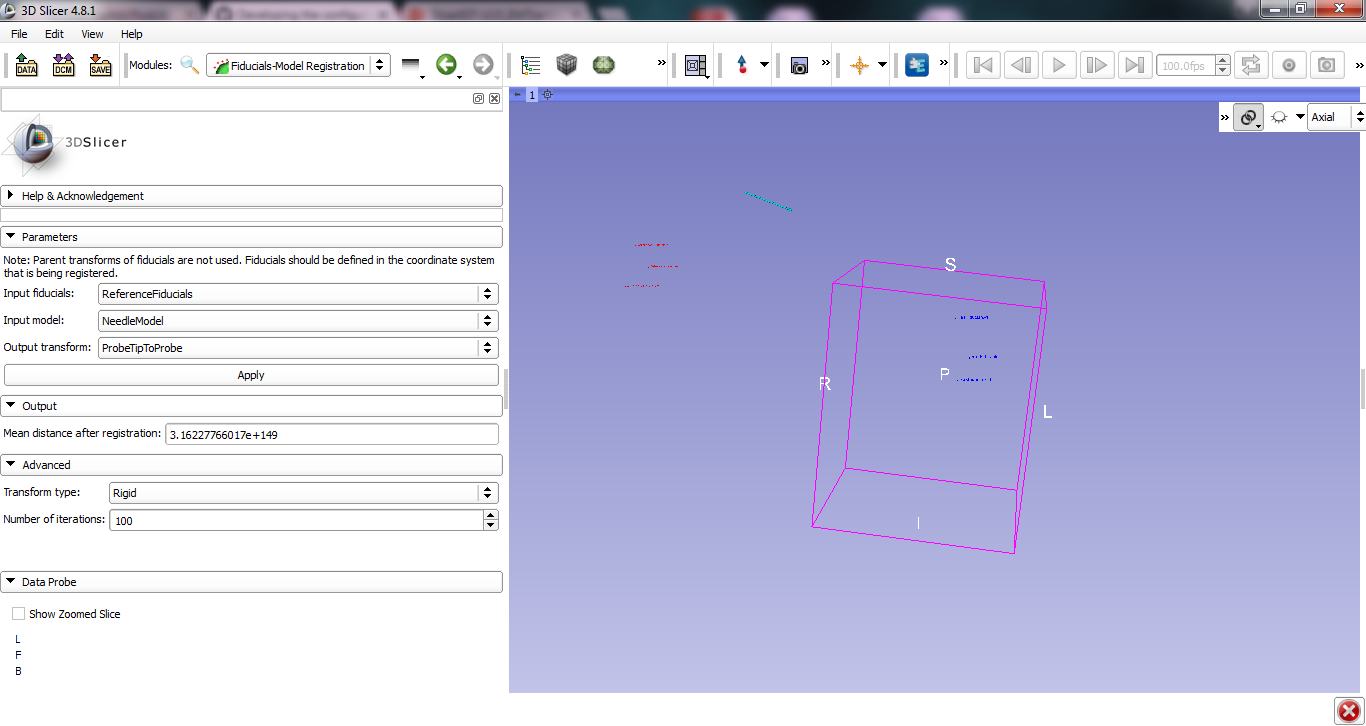Screen dimensions: 1366x726
Task: Open the Add Data dialog
Action: pos(26,65)
